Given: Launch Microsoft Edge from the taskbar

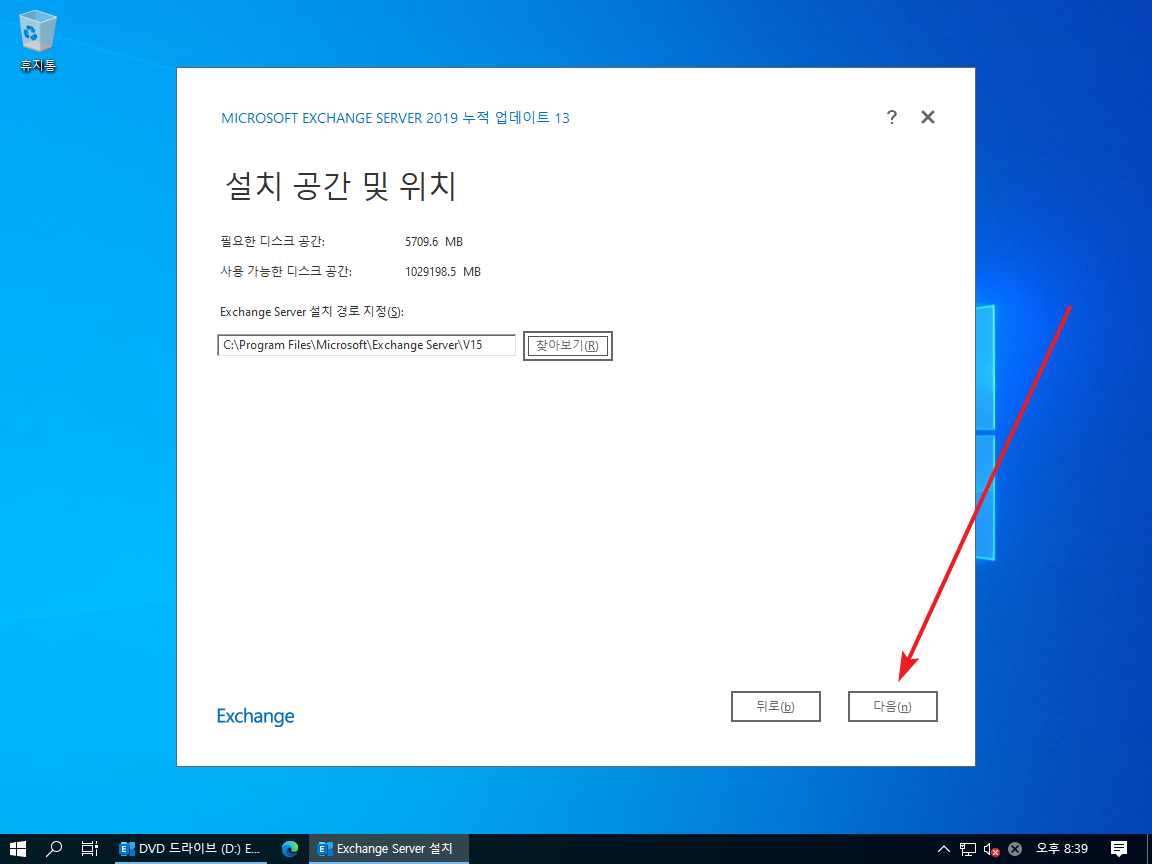Looking at the screenshot, I should coord(290,849).
